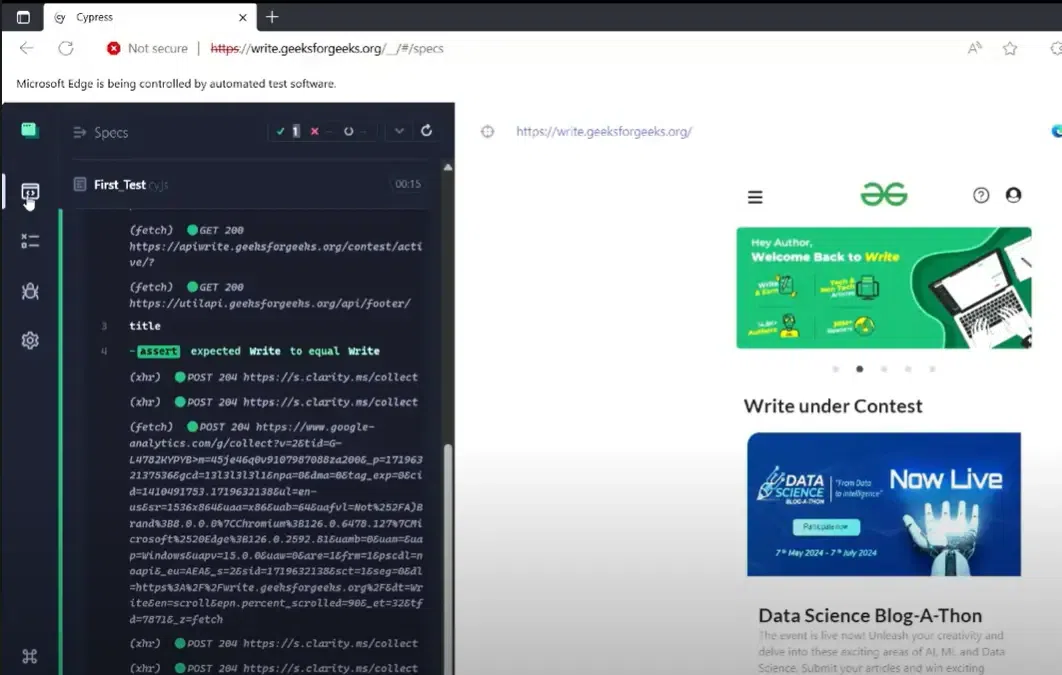1062x675 pixels.
Task: Expand the Specs list toggle icon
Action: pyautogui.click(x=79, y=132)
